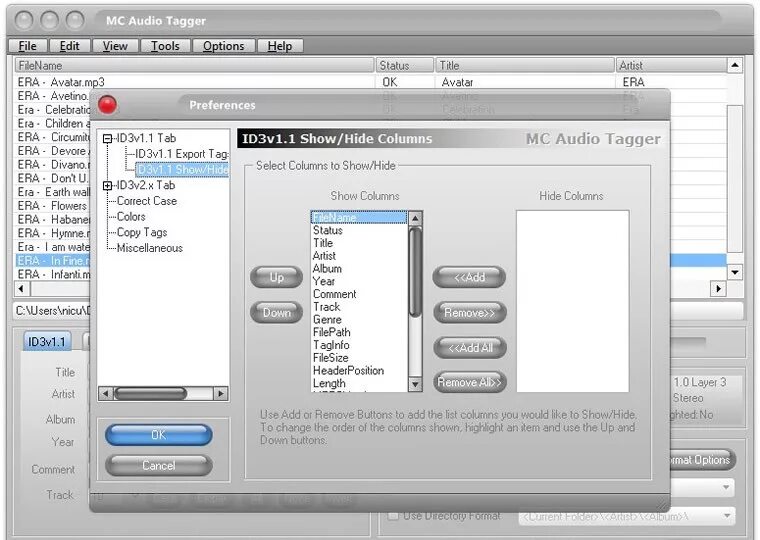Click Show Columns list scroll down arrow

coord(415,384)
